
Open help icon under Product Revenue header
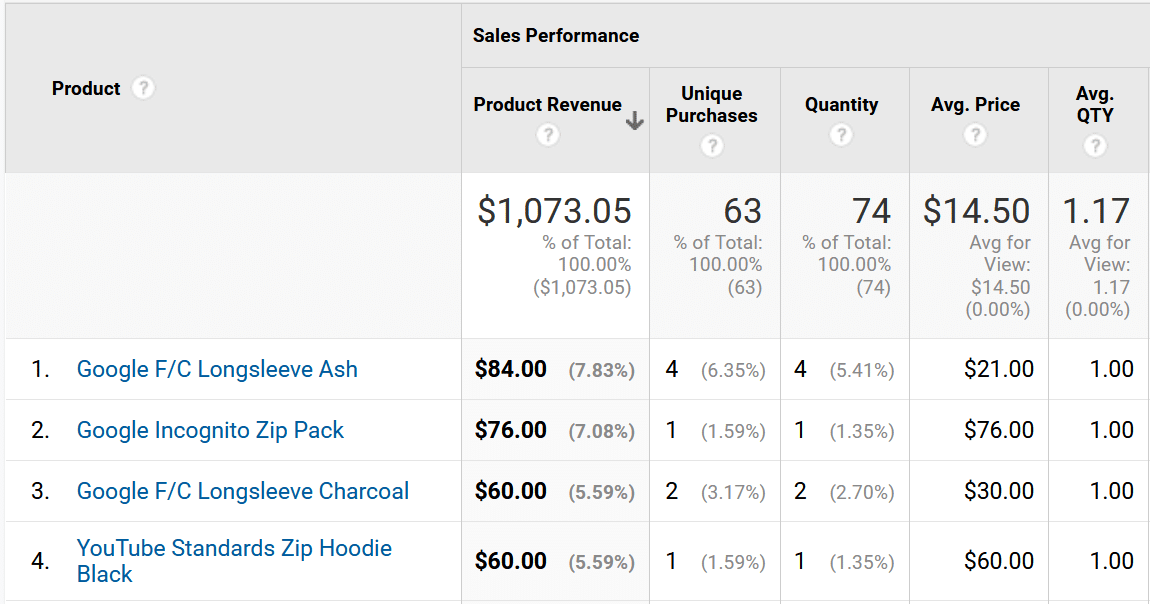pyautogui.click(x=547, y=135)
